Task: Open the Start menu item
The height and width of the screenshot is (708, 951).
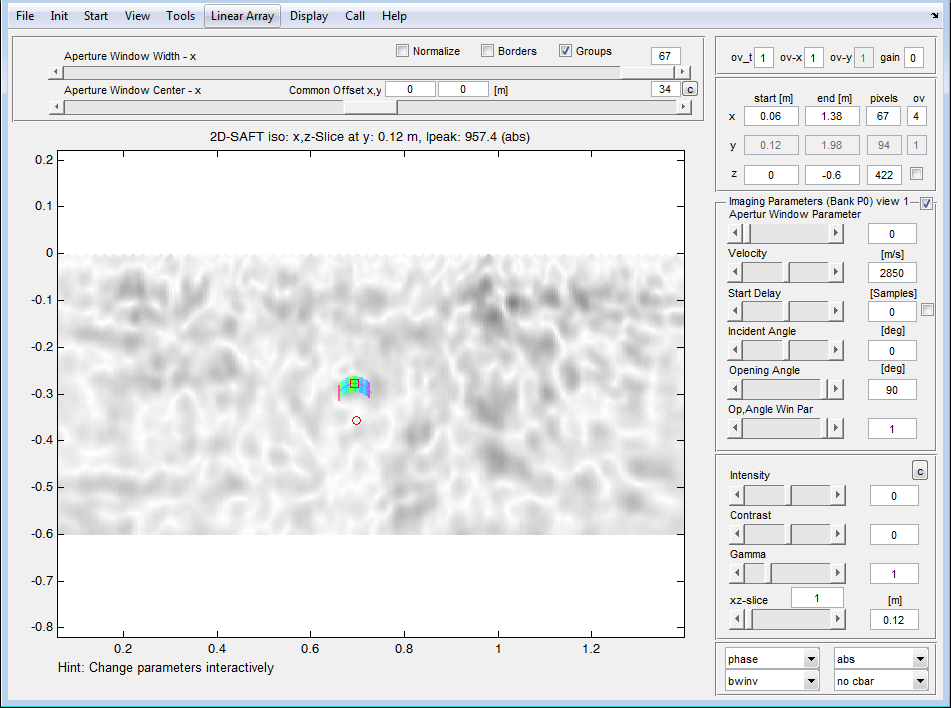Action: click(96, 16)
